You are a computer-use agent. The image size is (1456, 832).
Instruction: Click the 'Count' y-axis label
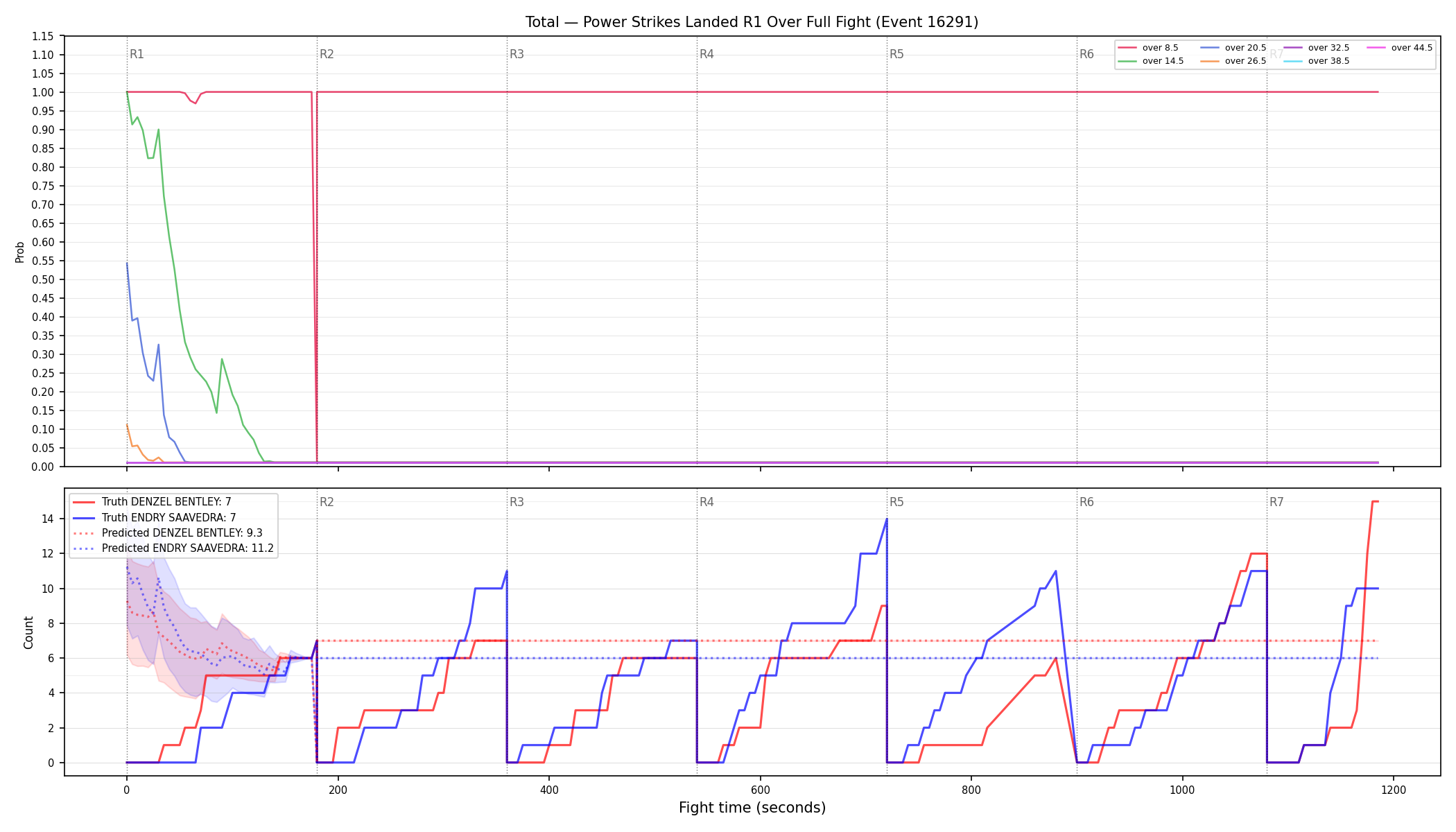click(x=28, y=632)
